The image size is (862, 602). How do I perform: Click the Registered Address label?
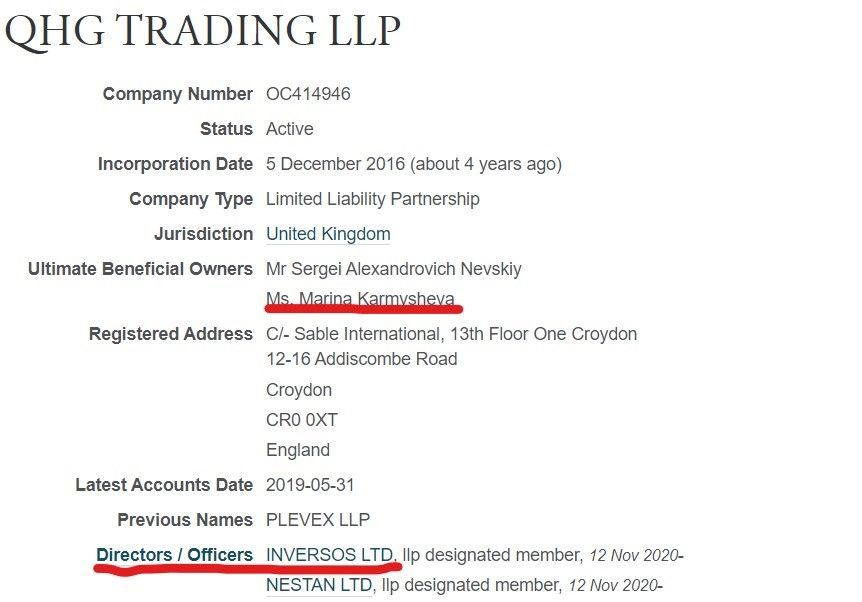(x=171, y=334)
